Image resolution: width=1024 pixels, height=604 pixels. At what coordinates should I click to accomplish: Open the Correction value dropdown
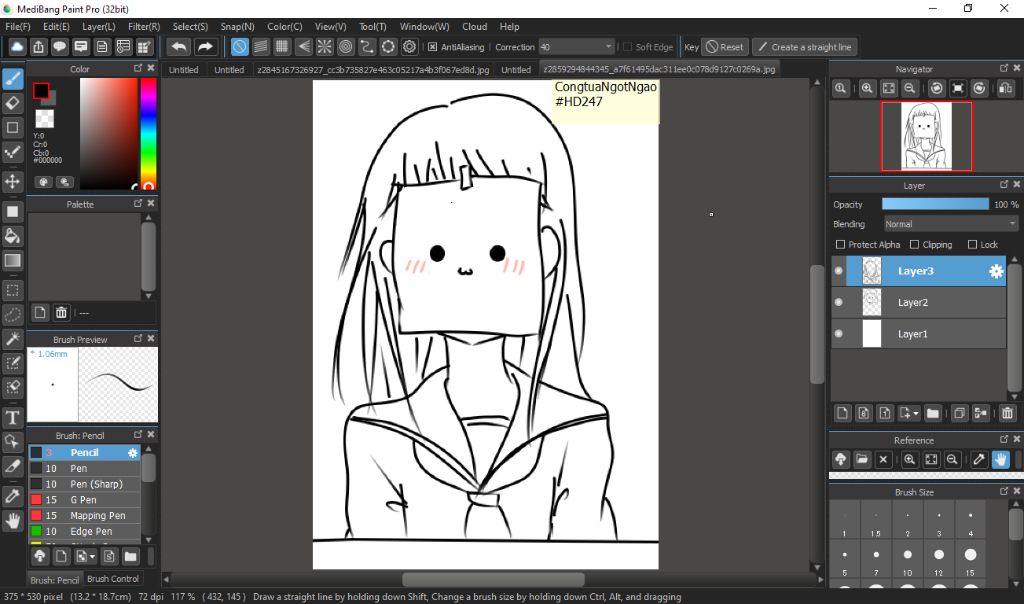(x=609, y=47)
